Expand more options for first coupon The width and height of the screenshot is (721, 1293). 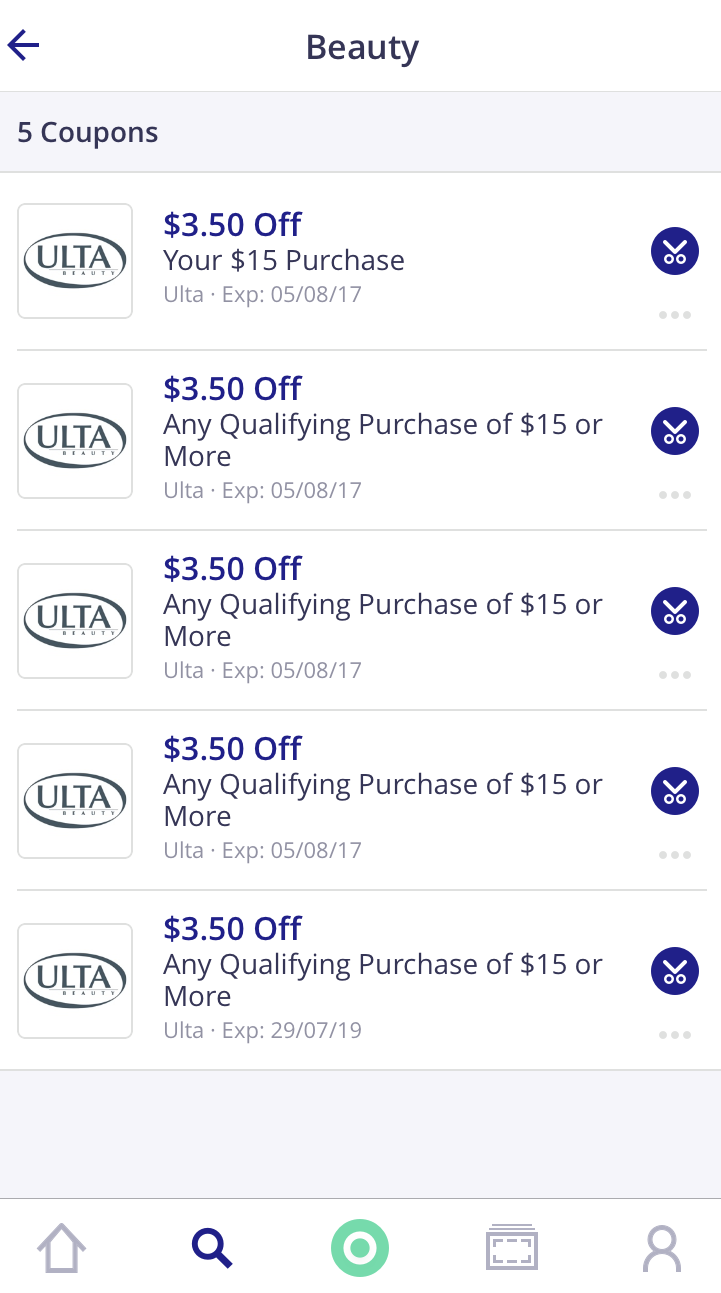click(x=675, y=315)
